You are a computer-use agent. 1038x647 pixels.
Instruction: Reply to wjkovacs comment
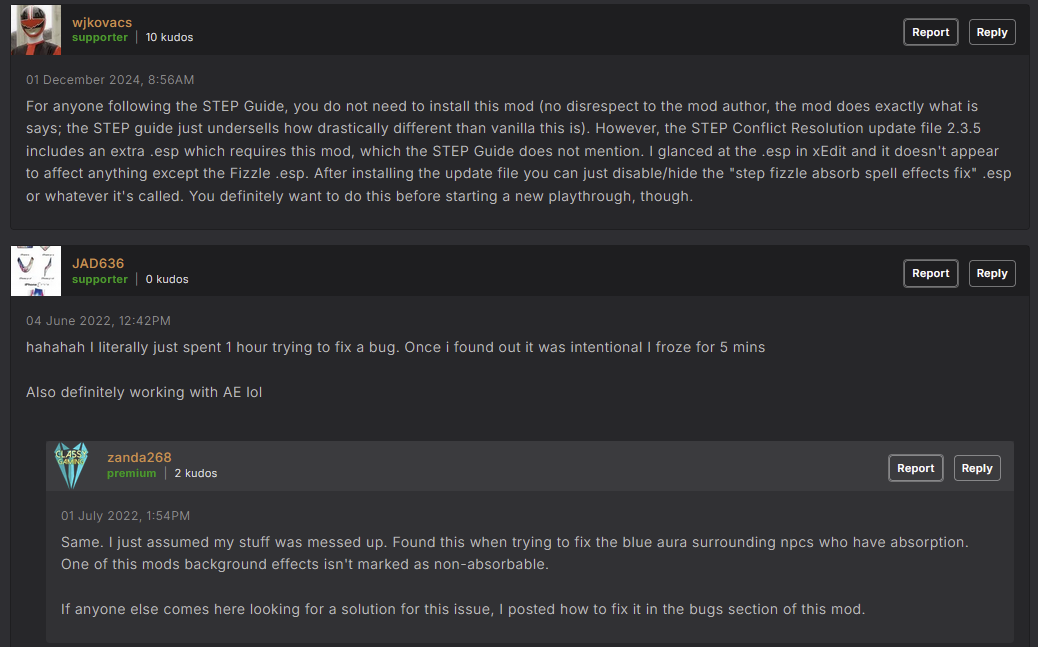point(991,32)
